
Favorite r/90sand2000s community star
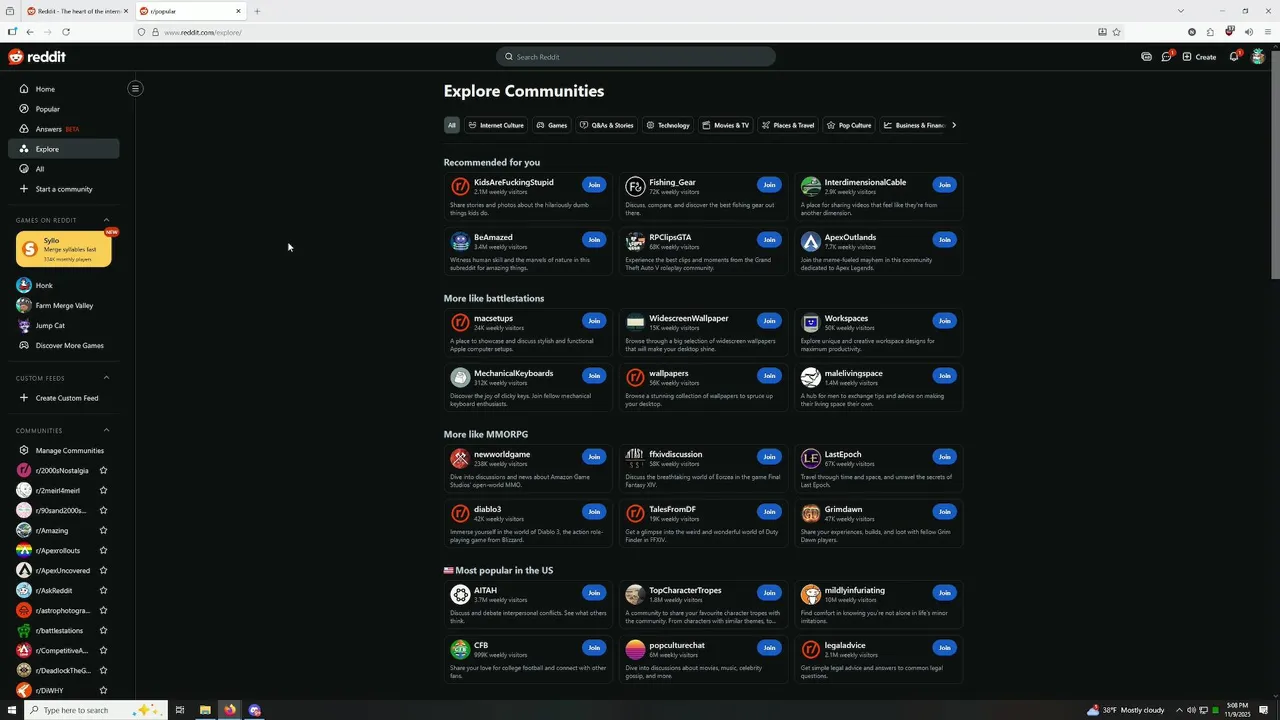coord(103,510)
